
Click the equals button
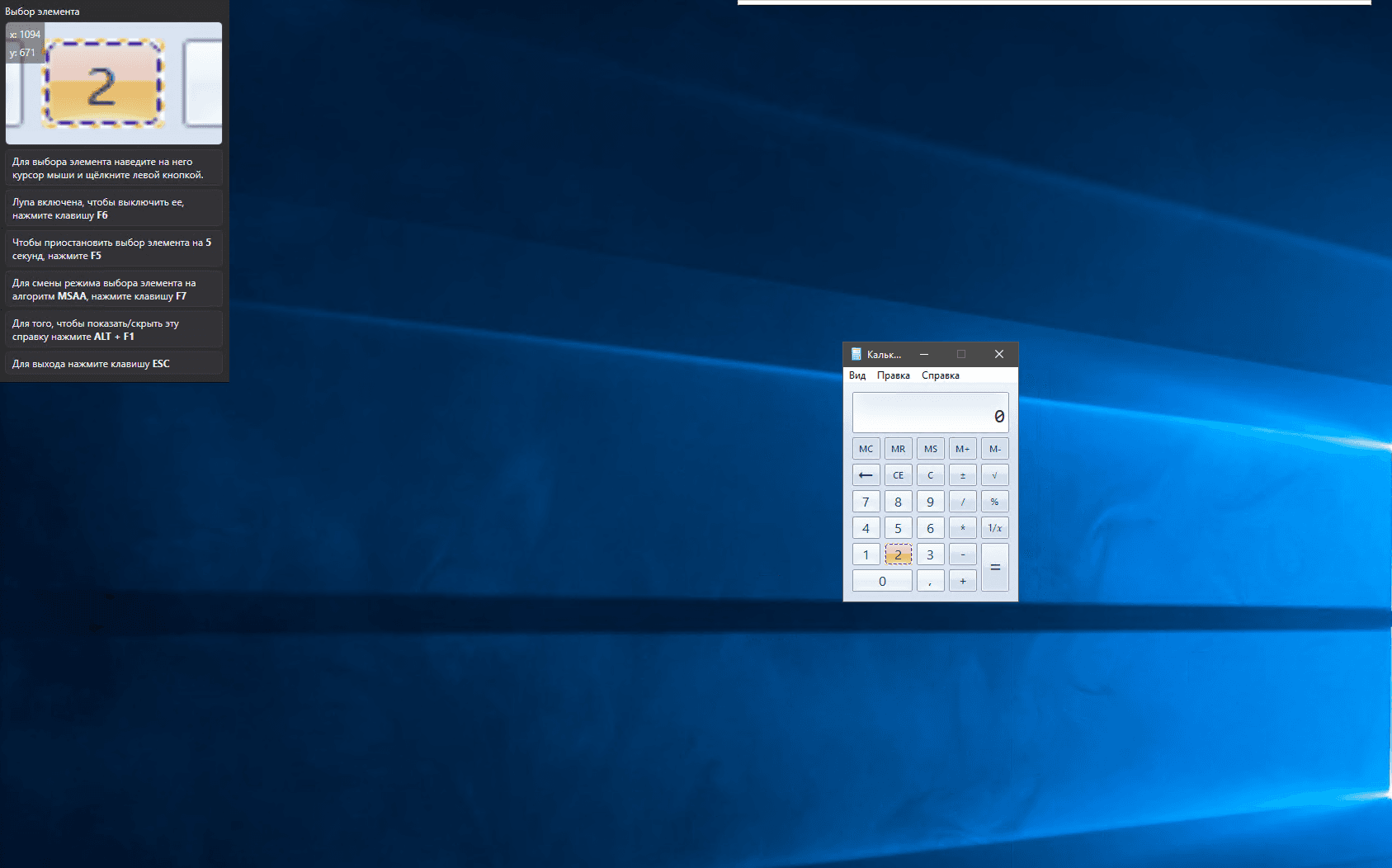994,568
